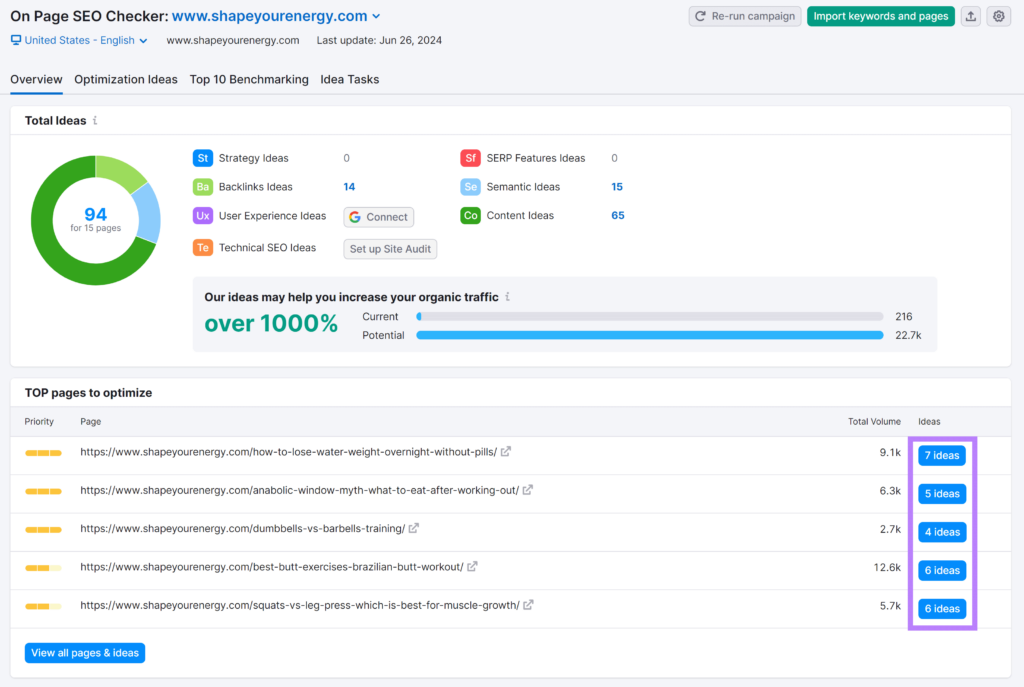Click the 5 ideas button
This screenshot has height=687, width=1024.
942,494
